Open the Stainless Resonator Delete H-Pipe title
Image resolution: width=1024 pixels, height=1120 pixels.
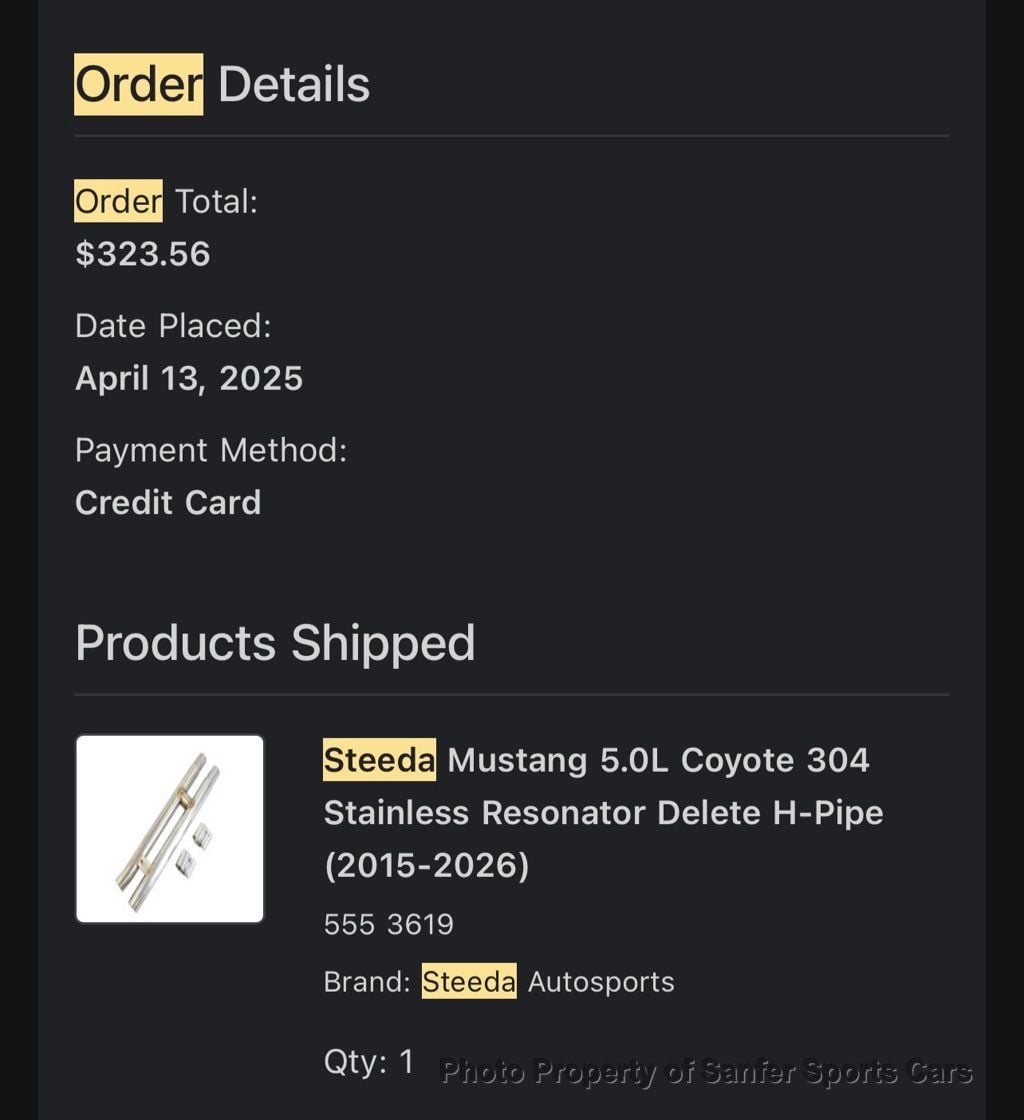pyautogui.click(x=603, y=812)
